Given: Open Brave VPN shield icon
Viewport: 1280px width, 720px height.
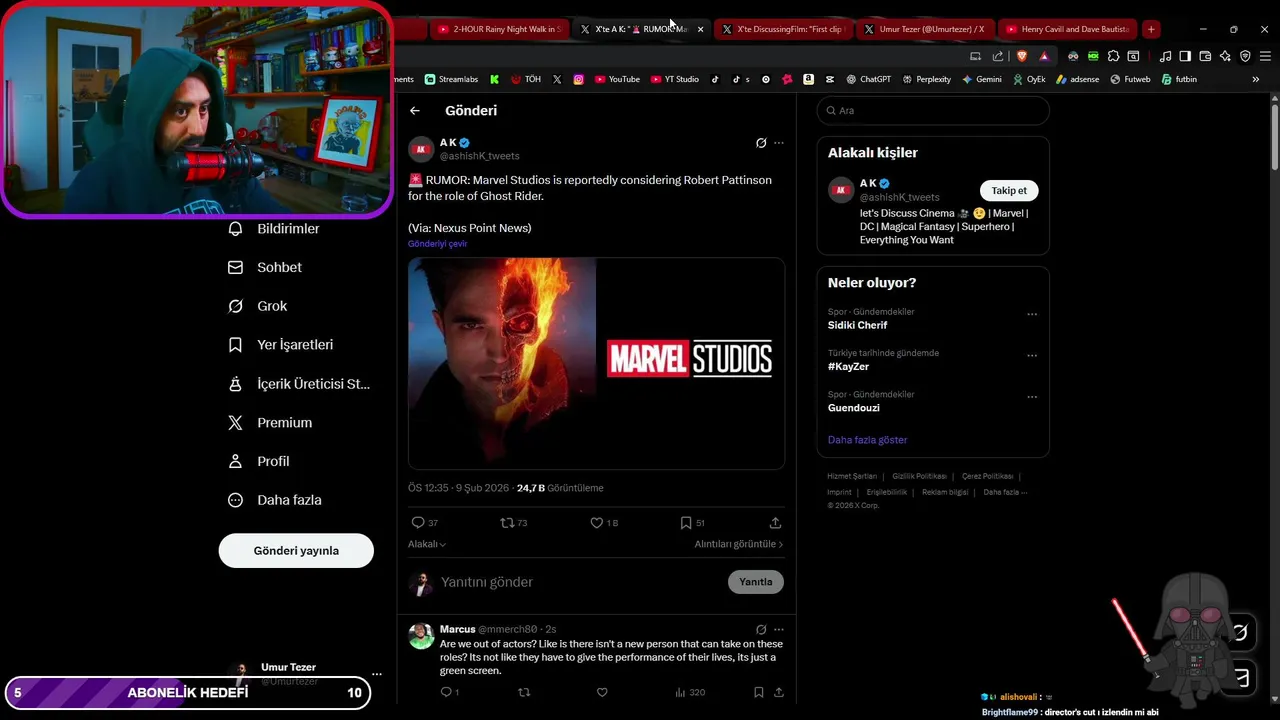Looking at the screenshot, I should point(1245,56).
